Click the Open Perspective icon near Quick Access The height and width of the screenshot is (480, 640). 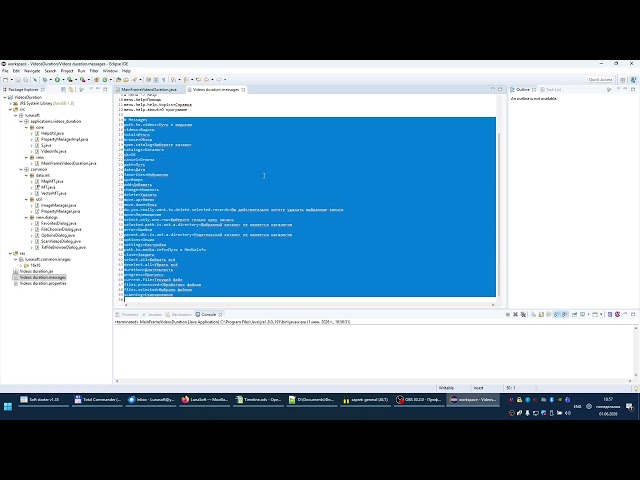623,80
